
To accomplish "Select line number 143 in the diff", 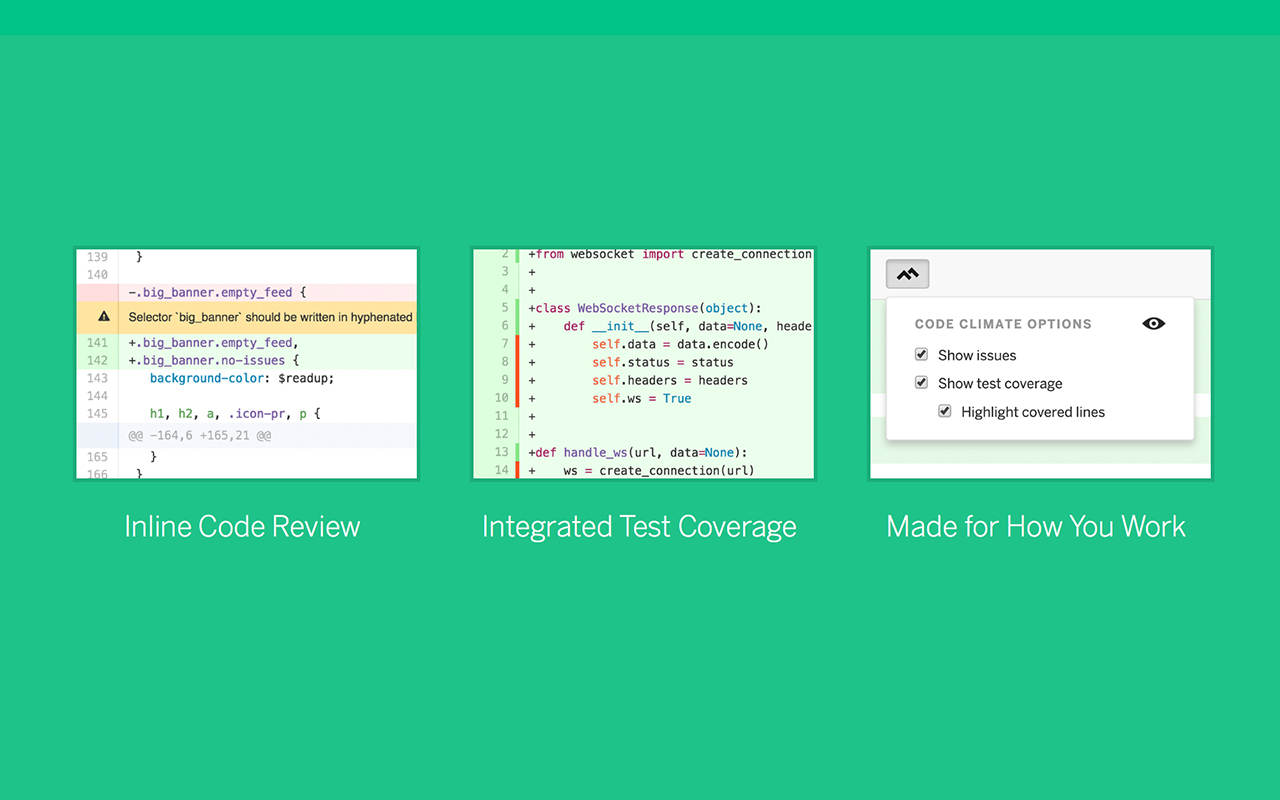I will pyautogui.click(x=95, y=378).
